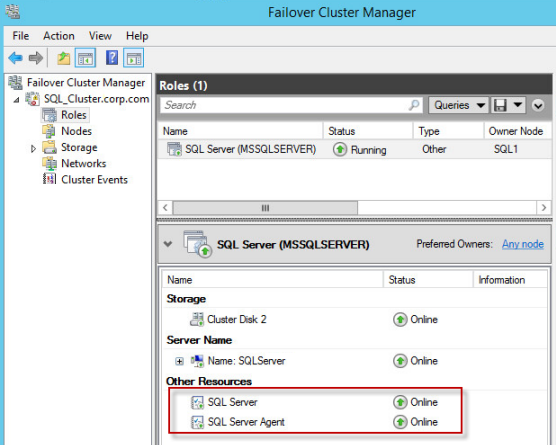Click the green Running status icon

[340, 149]
